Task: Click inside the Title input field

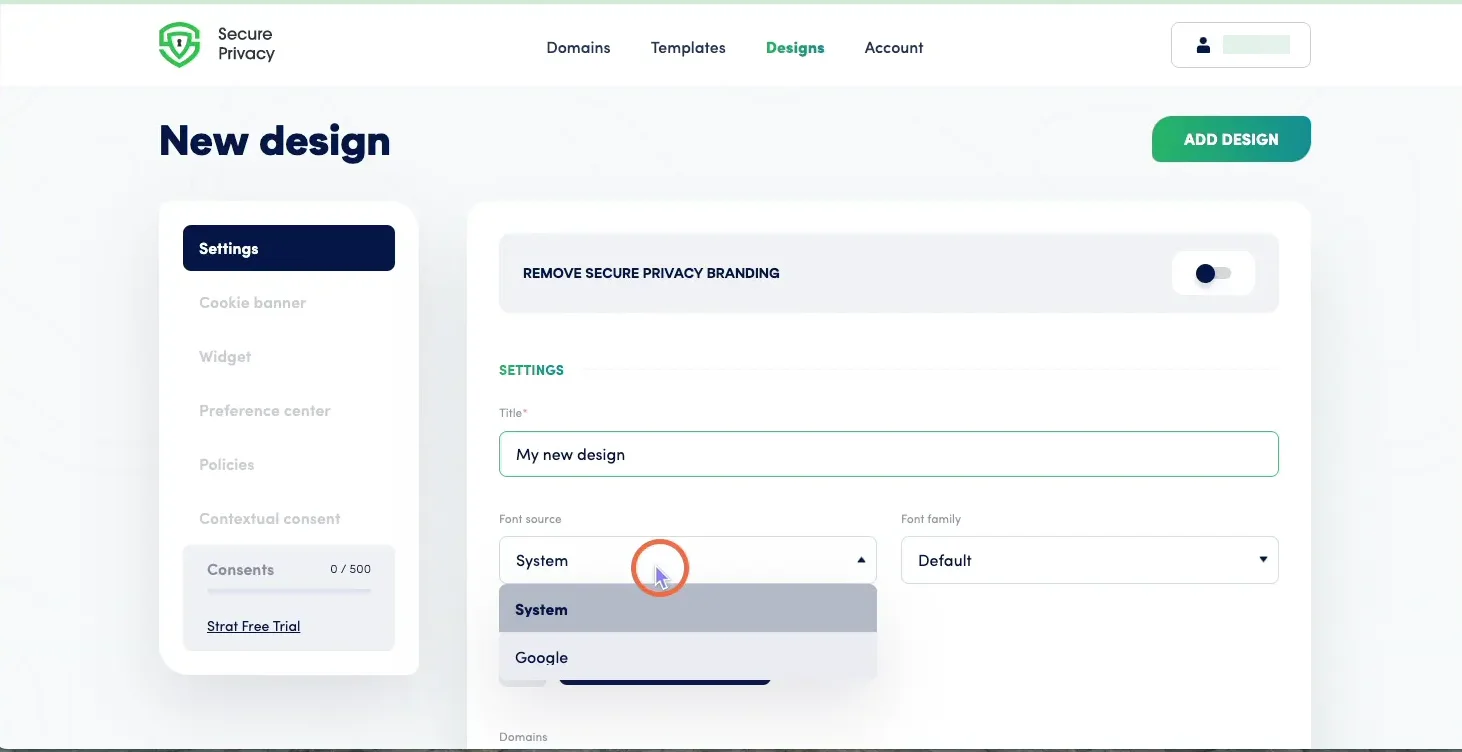Action: pyautogui.click(x=888, y=454)
